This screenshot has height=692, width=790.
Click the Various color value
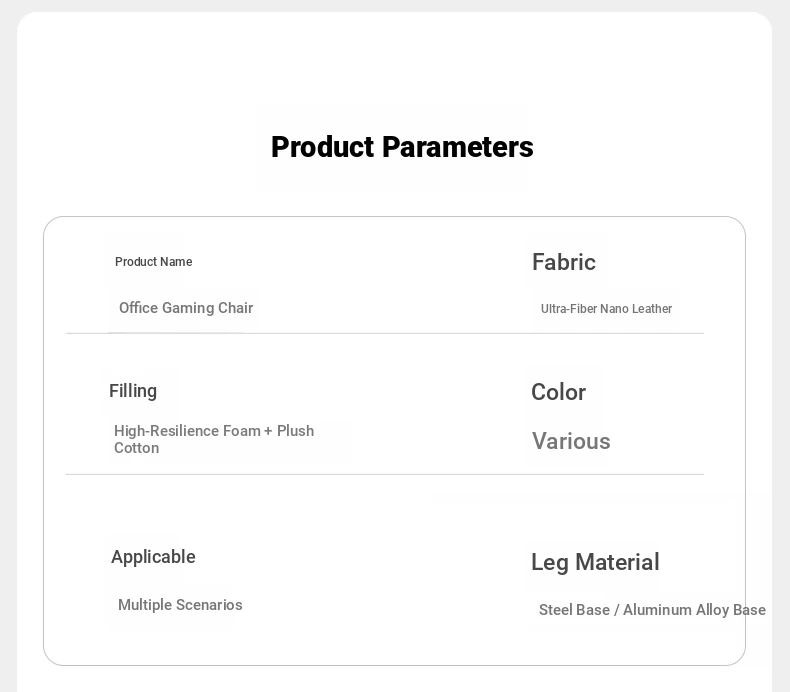coord(571,441)
